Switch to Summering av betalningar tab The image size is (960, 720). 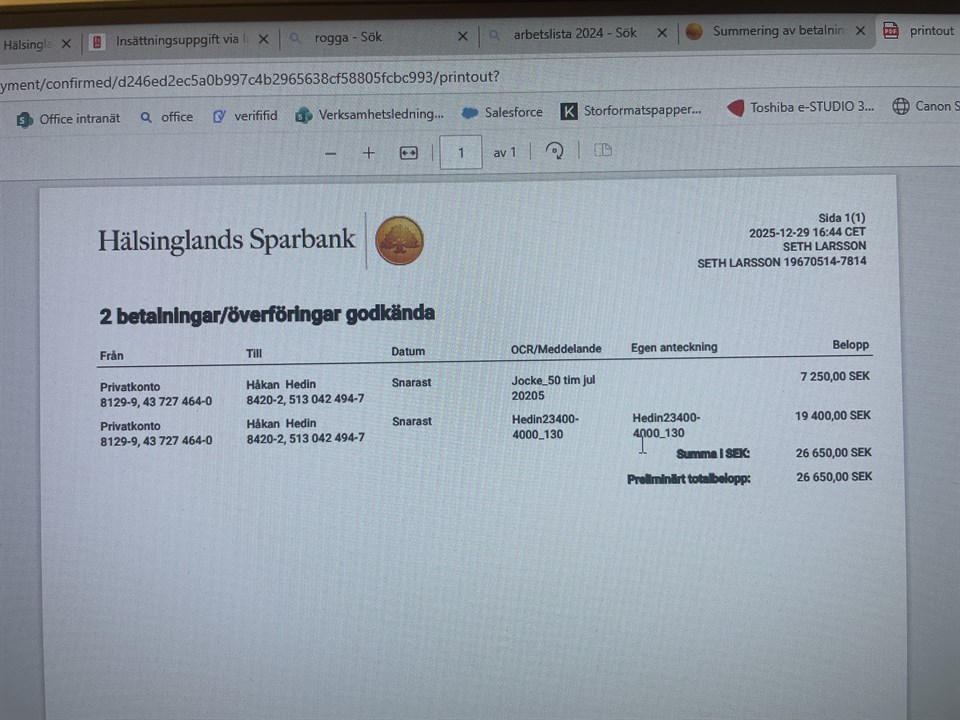point(770,31)
